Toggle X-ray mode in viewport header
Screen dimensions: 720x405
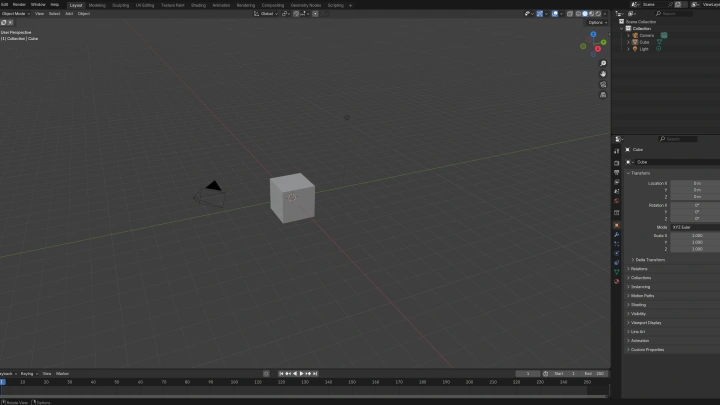[x=570, y=14]
